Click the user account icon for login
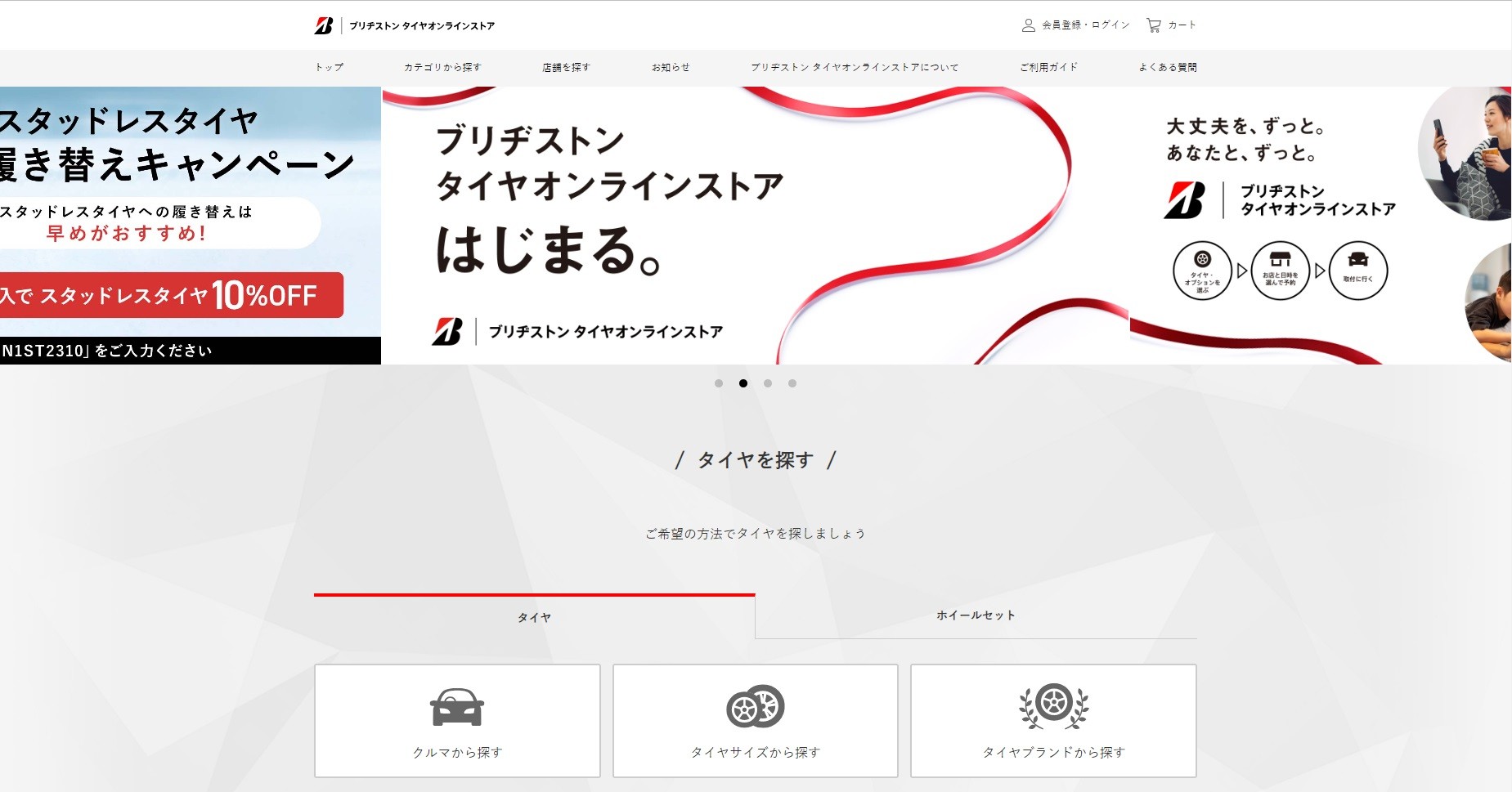 click(1028, 25)
